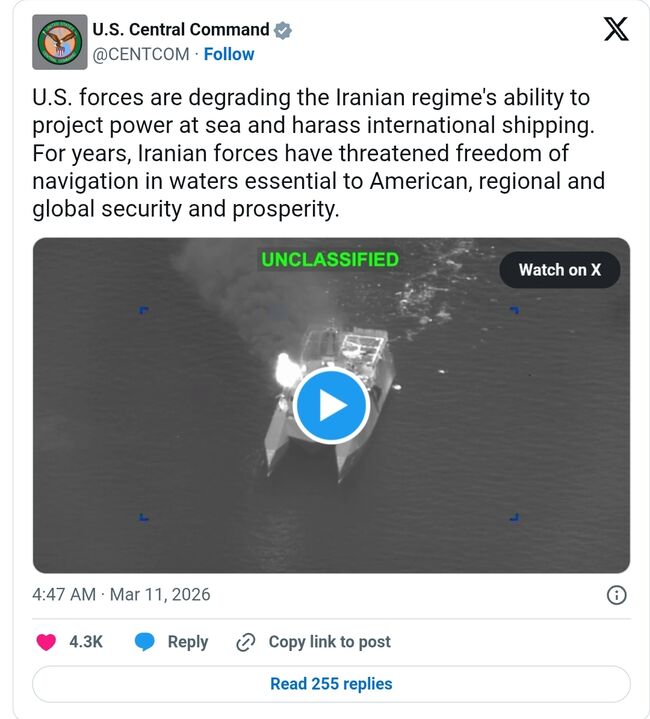
Task: Click the copy link chain icon
Action: pyautogui.click(x=246, y=642)
